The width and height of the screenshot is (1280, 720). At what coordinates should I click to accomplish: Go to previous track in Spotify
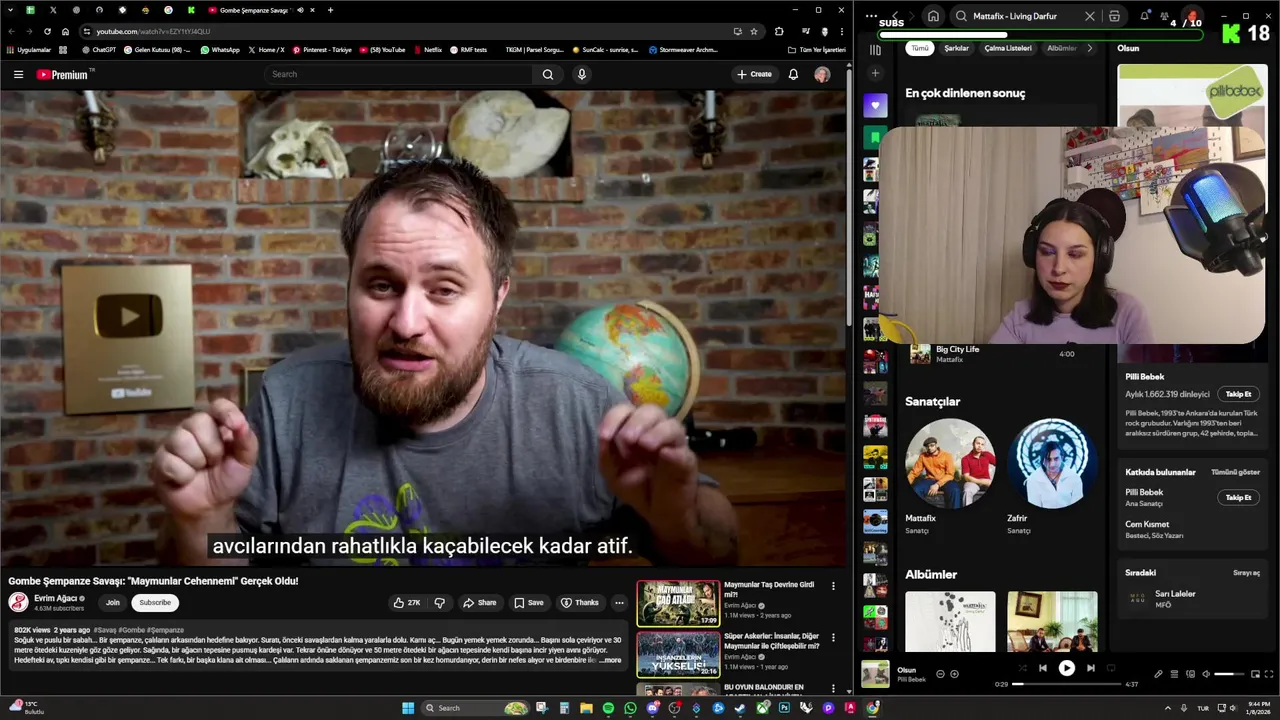click(x=1042, y=668)
